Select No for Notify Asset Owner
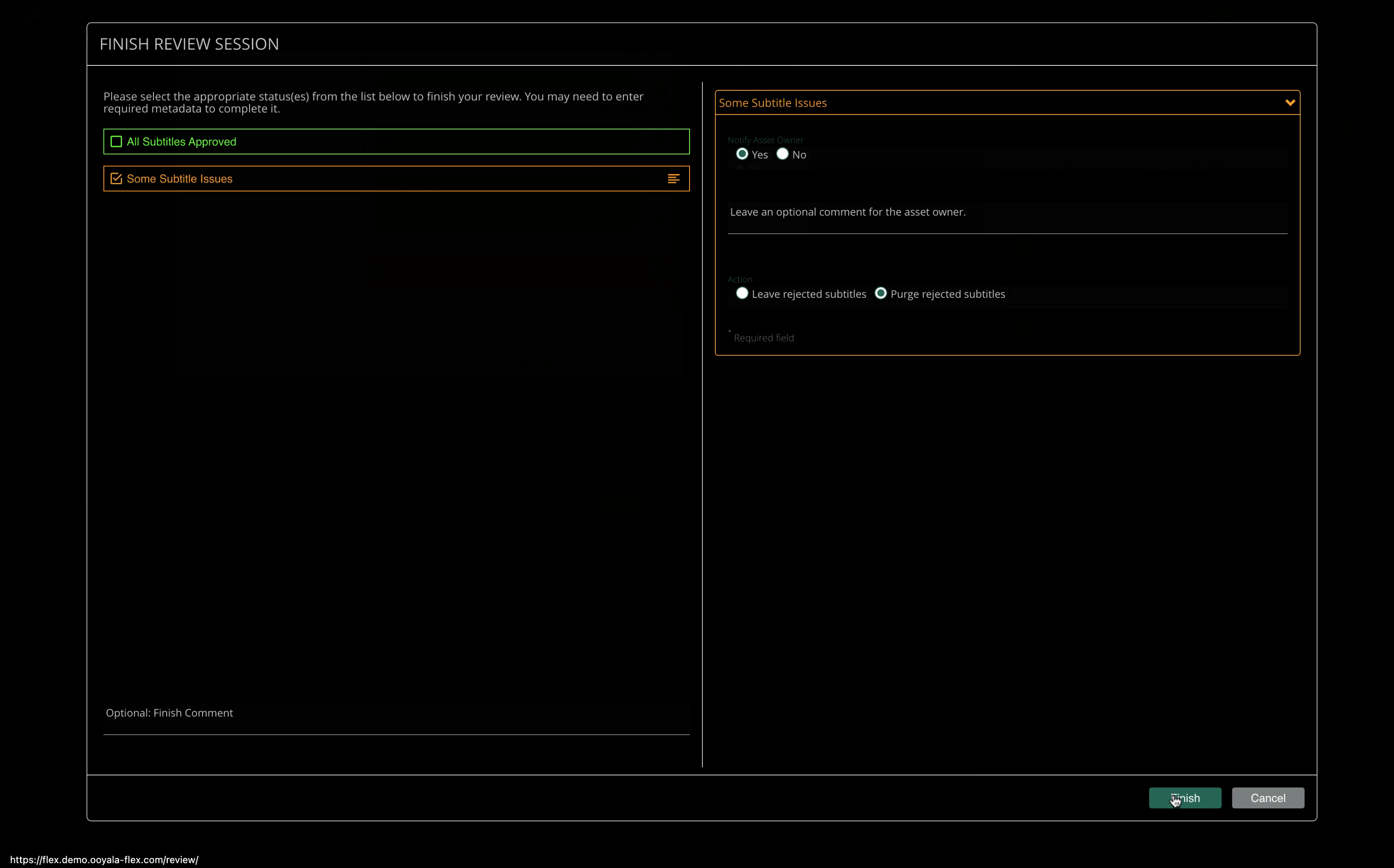1394x868 pixels. (782, 154)
